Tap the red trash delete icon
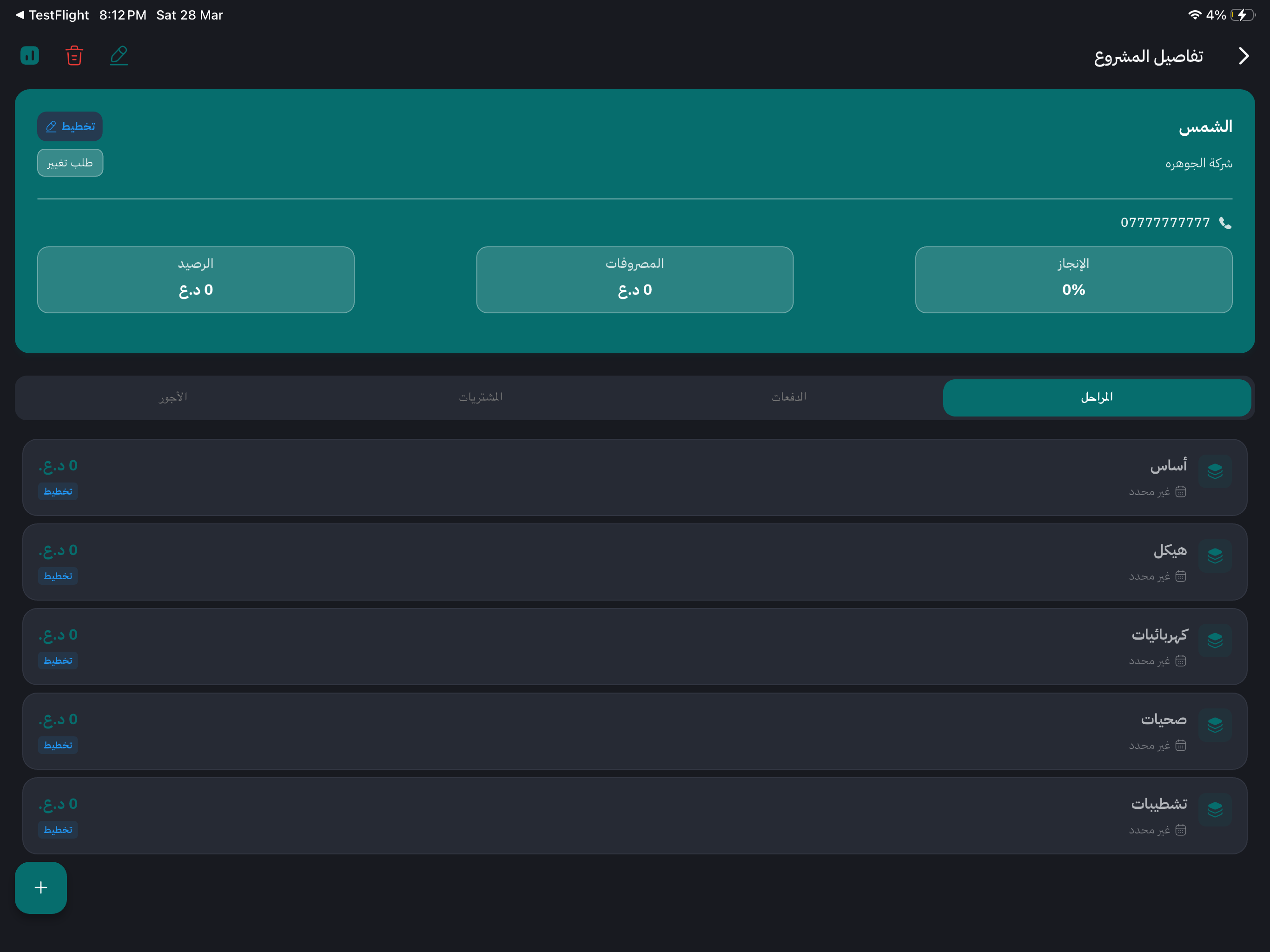 pyautogui.click(x=74, y=56)
